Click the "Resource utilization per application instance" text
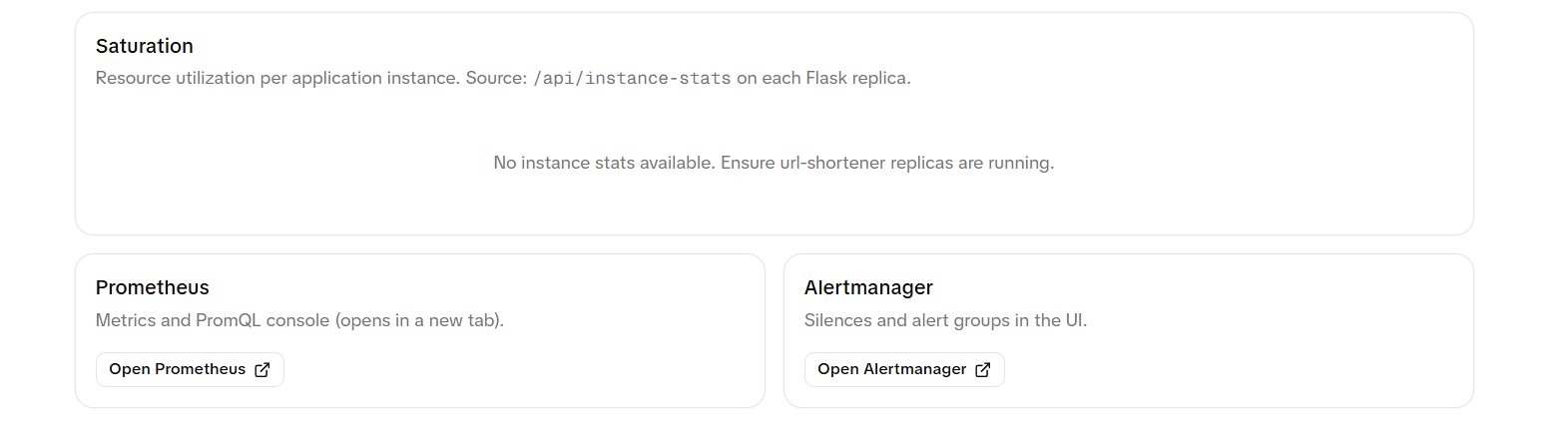This screenshot has width=1568, height=436. point(277,78)
